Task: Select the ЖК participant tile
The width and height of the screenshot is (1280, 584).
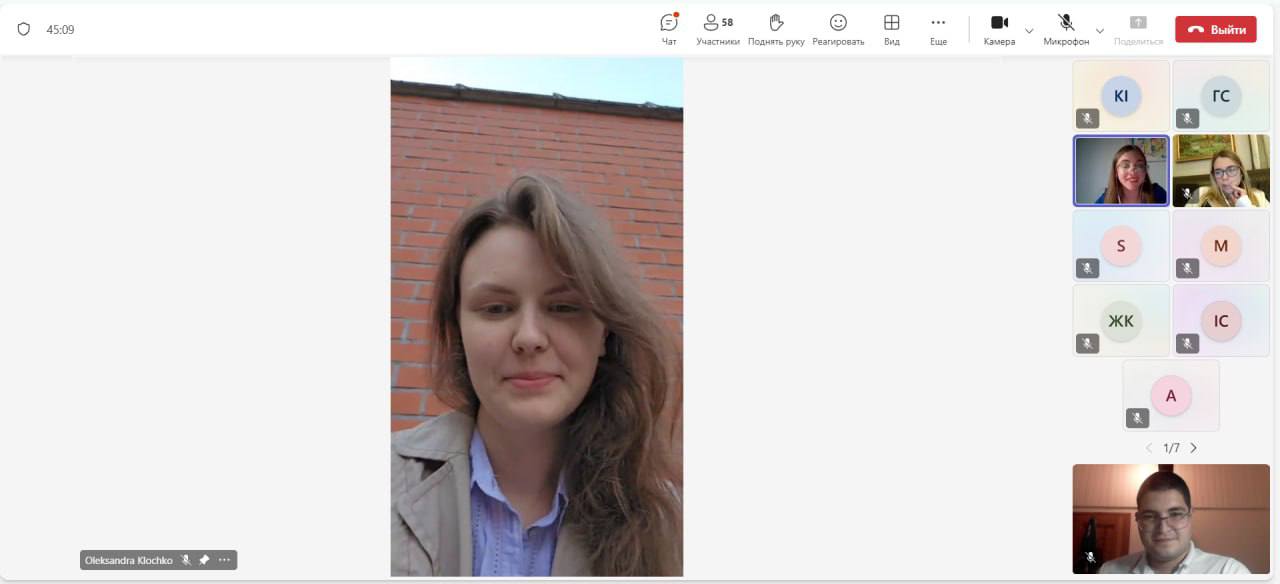Action: pos(1121,320)
